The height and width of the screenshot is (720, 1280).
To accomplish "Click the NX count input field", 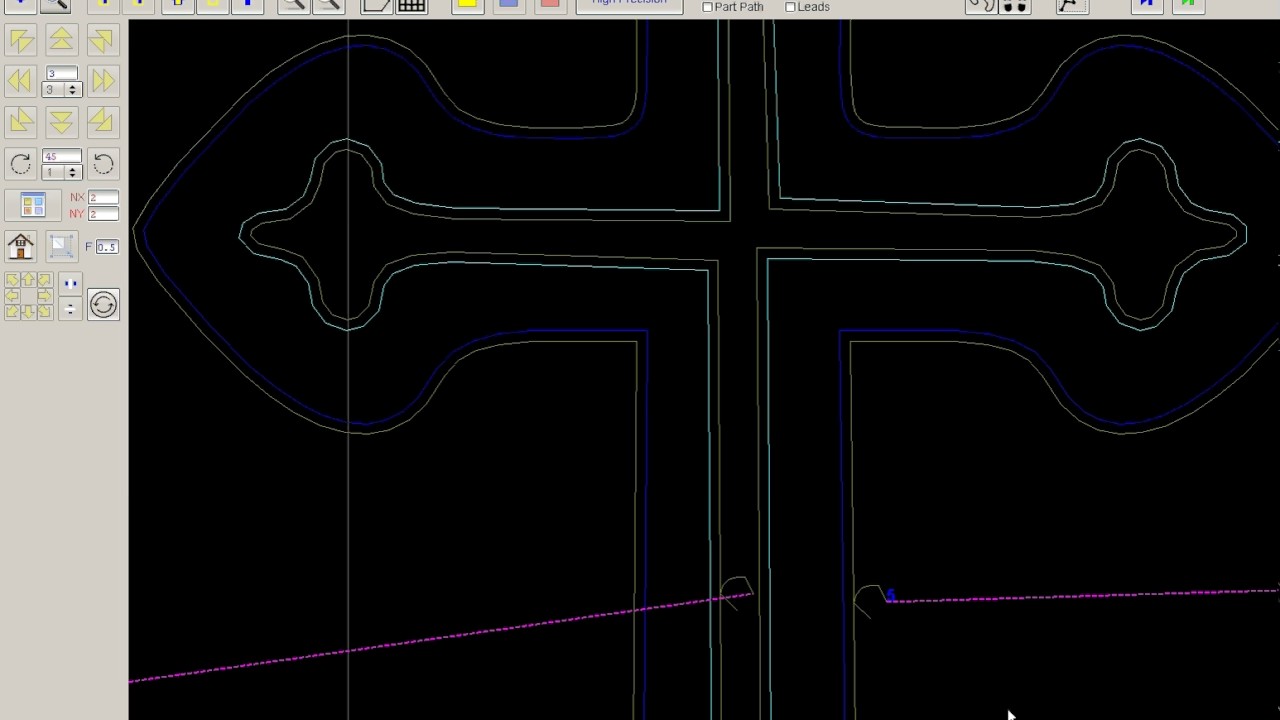I will (103, 198).
